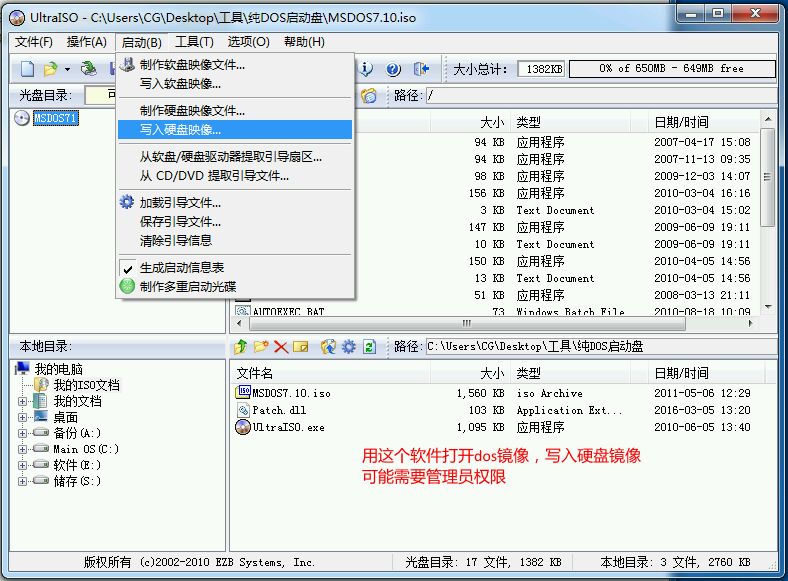The image size is (788, 581).
Task: Open the 帮助(H) menu
Action: pyautogui.click(x=304, y=42)
